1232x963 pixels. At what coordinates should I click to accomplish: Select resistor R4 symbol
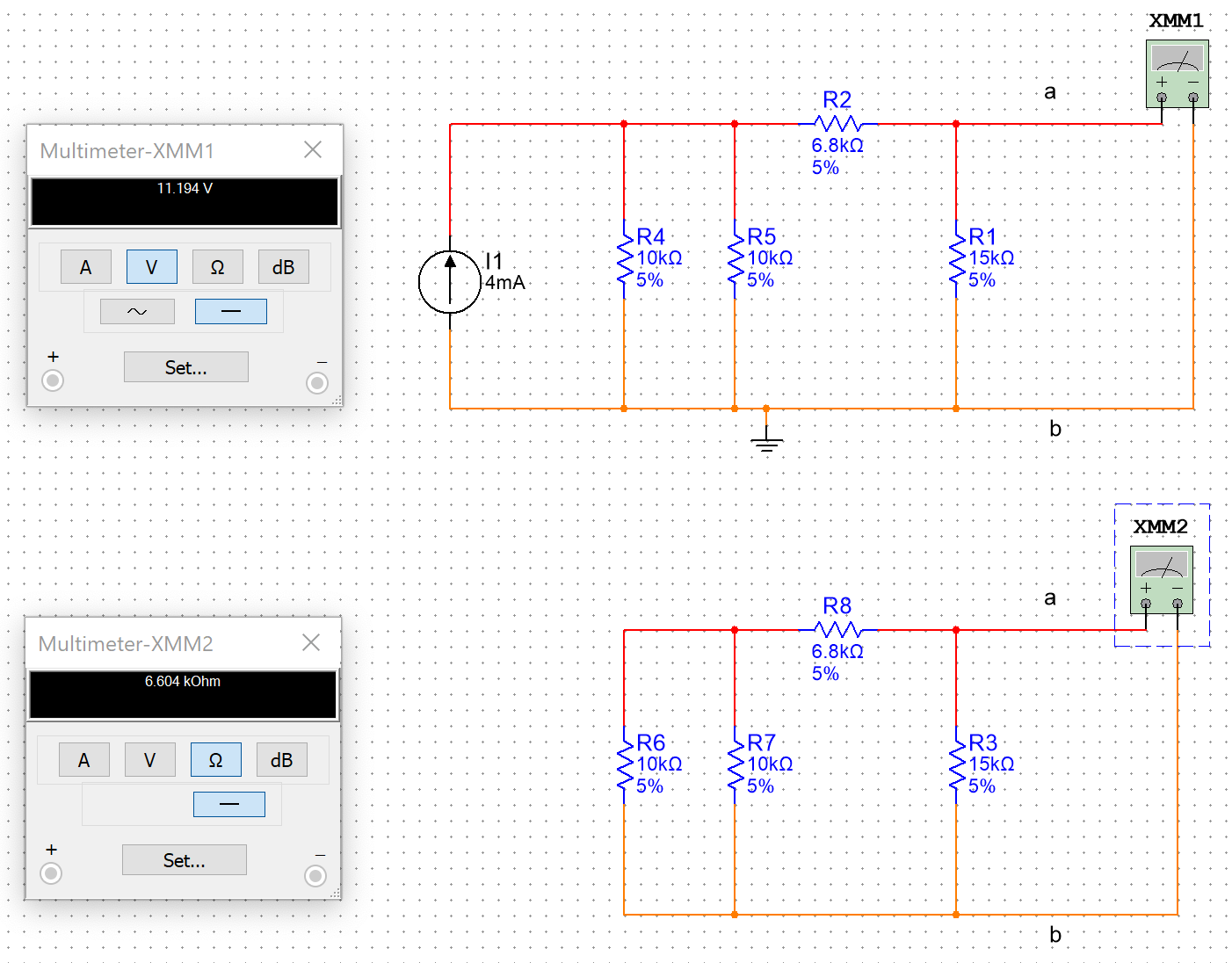coord(625,258)
